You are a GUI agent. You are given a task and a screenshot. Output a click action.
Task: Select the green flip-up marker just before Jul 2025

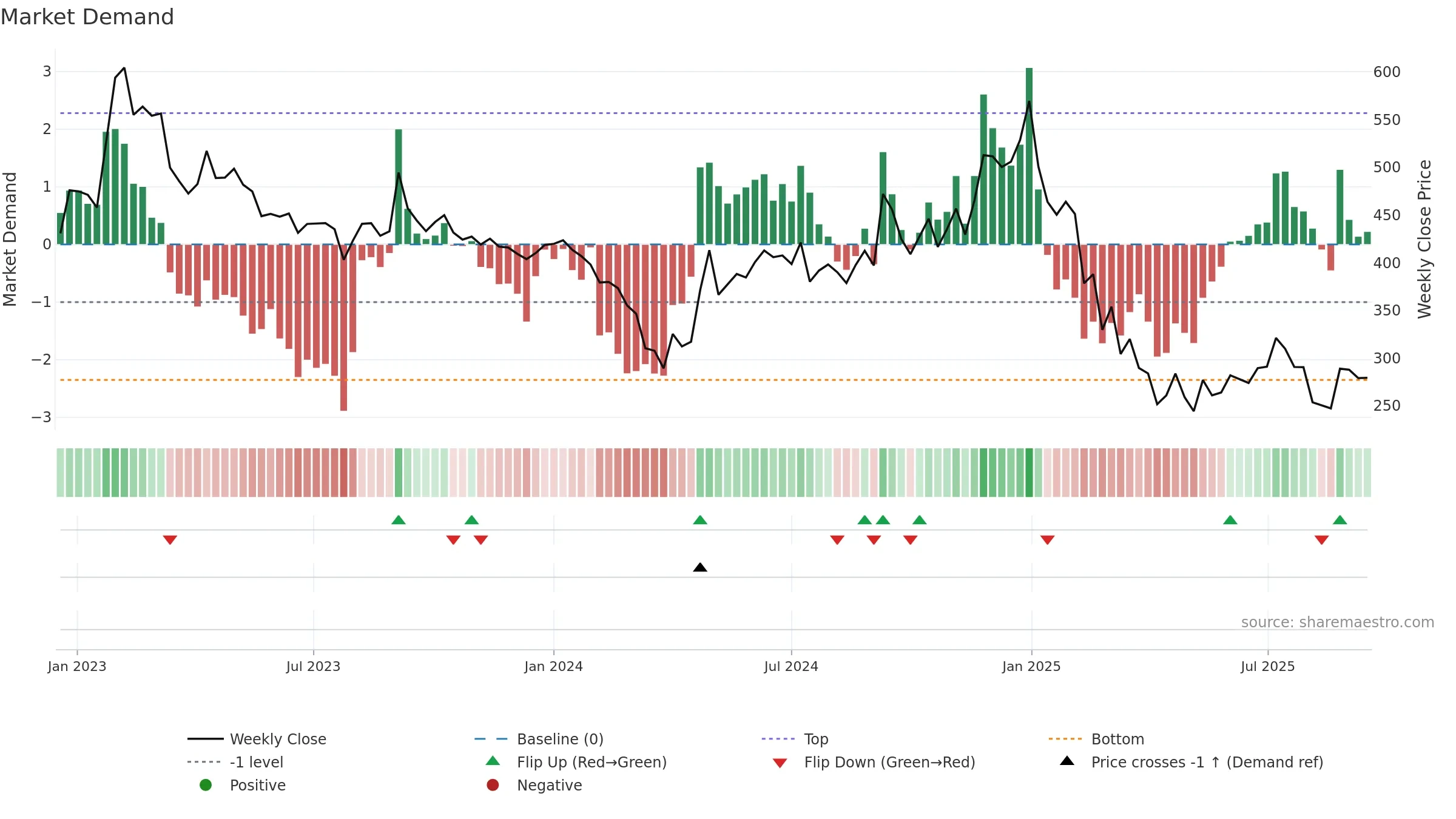[1230, 520]
